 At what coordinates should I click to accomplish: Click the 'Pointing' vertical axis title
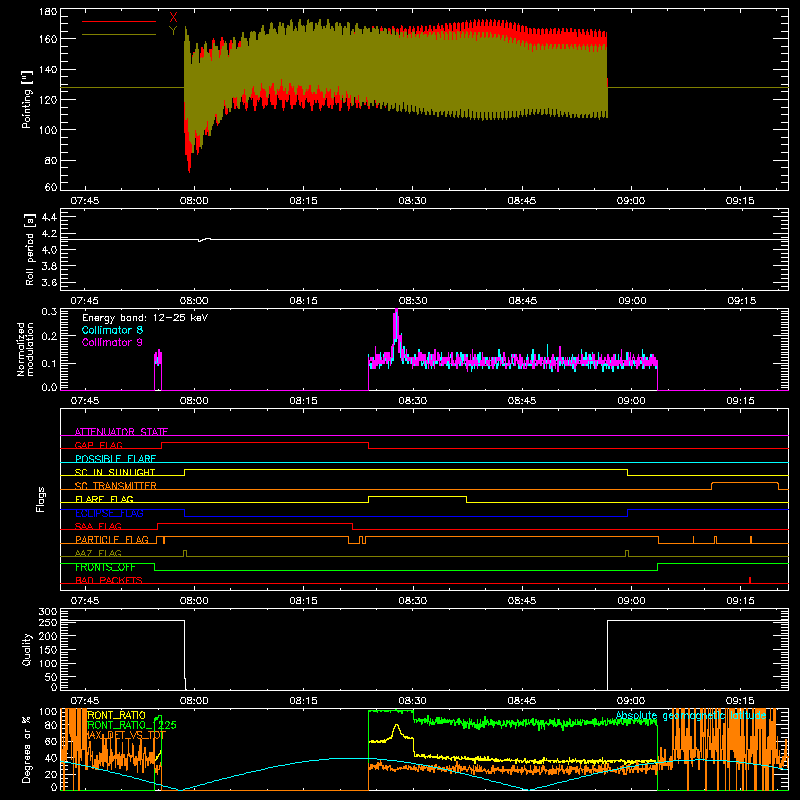click(27, 99)
